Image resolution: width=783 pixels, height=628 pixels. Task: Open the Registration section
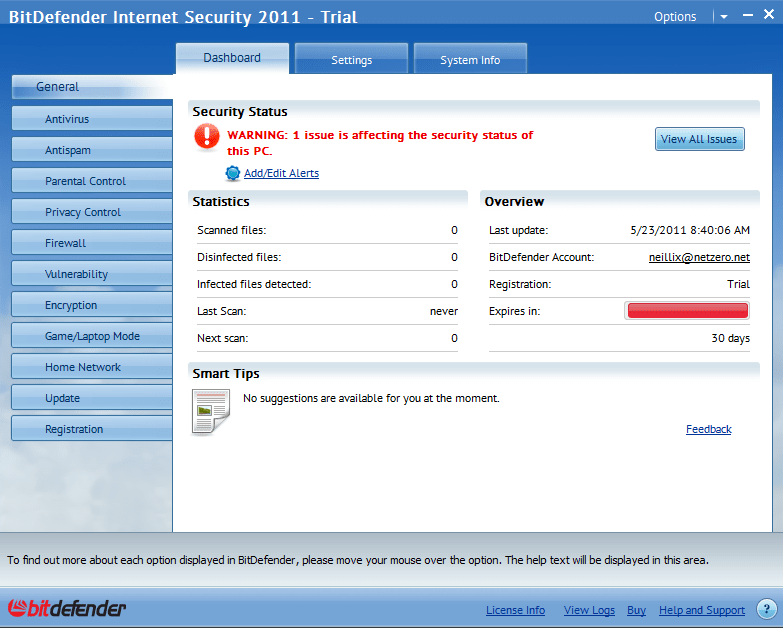(92, 428)
